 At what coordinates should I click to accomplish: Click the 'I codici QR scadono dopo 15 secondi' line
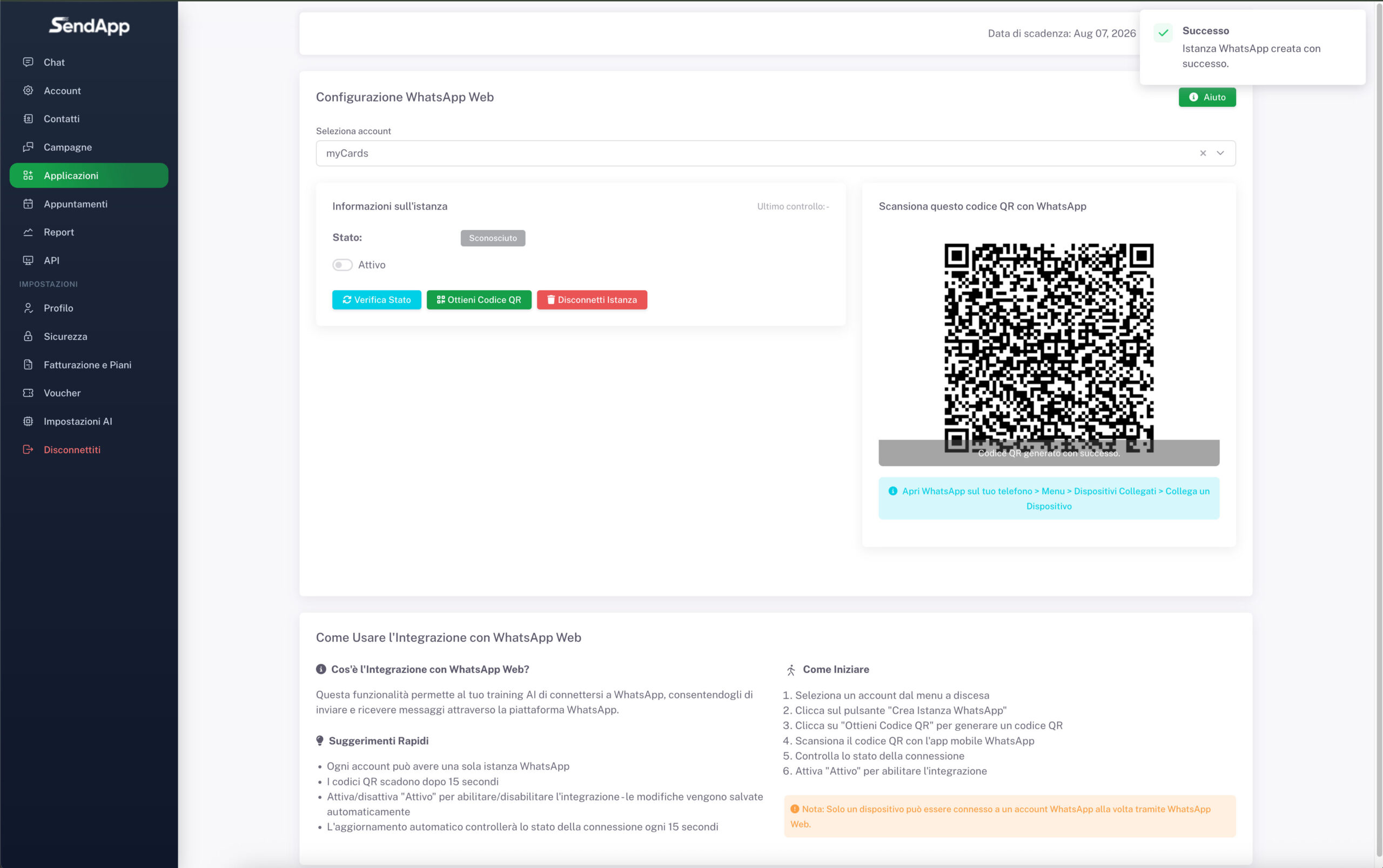pos(413,782)
